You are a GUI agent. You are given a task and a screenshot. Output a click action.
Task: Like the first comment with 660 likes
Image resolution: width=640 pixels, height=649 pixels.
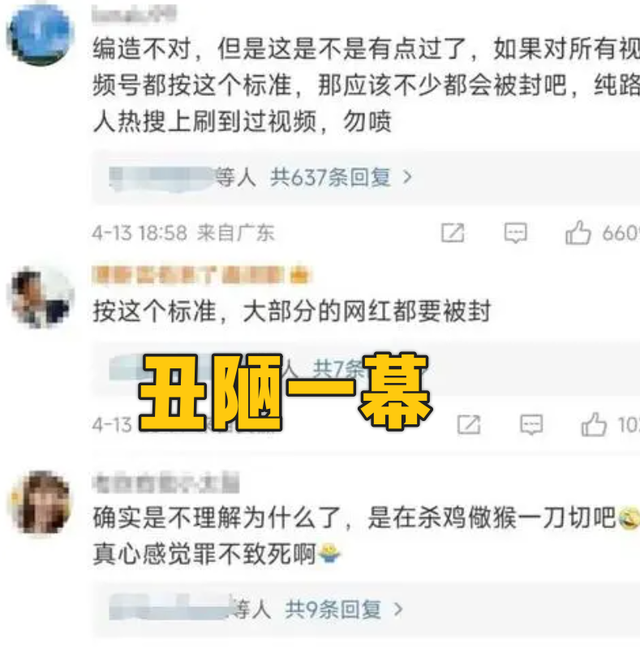(x=578, y=232)
